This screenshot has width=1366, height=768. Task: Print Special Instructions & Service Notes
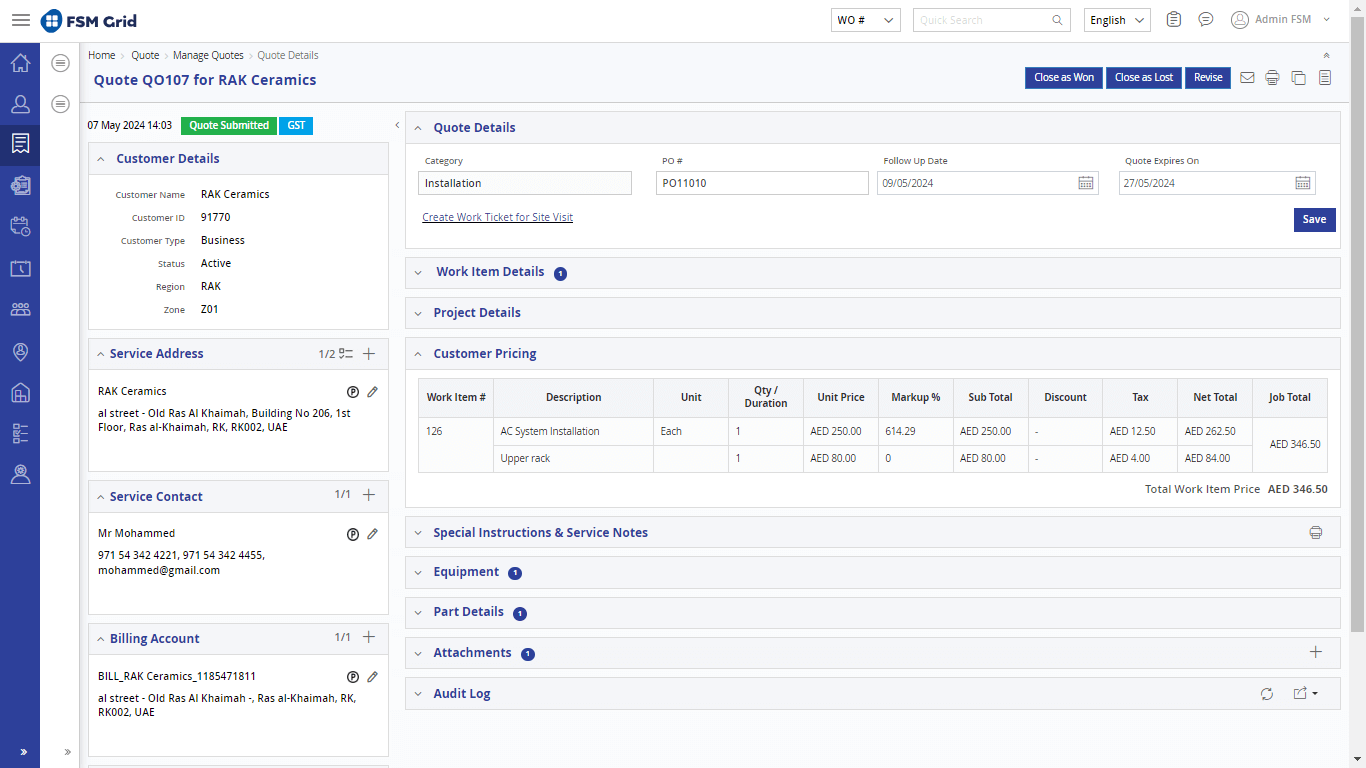pyautogui.click(x=1316, y=533)
